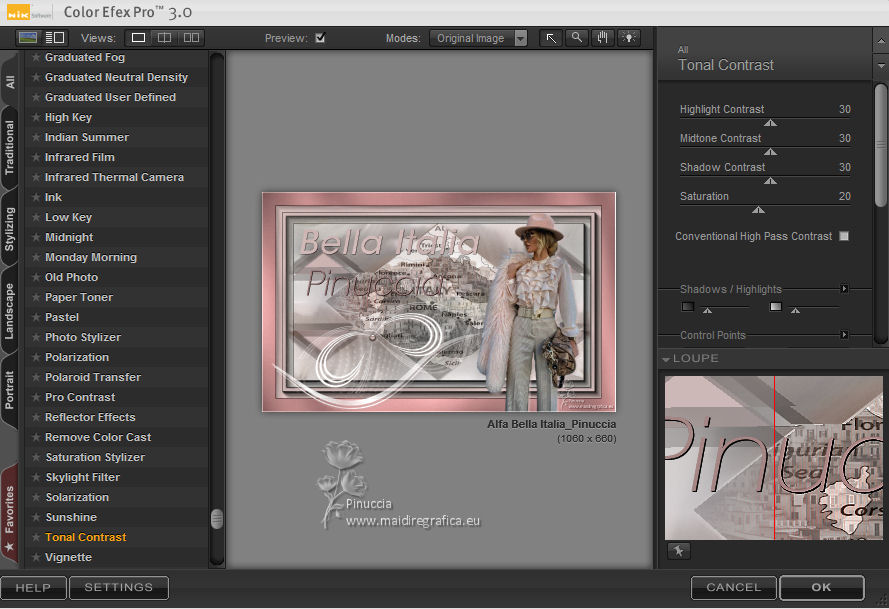Favorite the Vignette filter star
The width and height of the screenshot is (889, 609).
coord(36,557)
